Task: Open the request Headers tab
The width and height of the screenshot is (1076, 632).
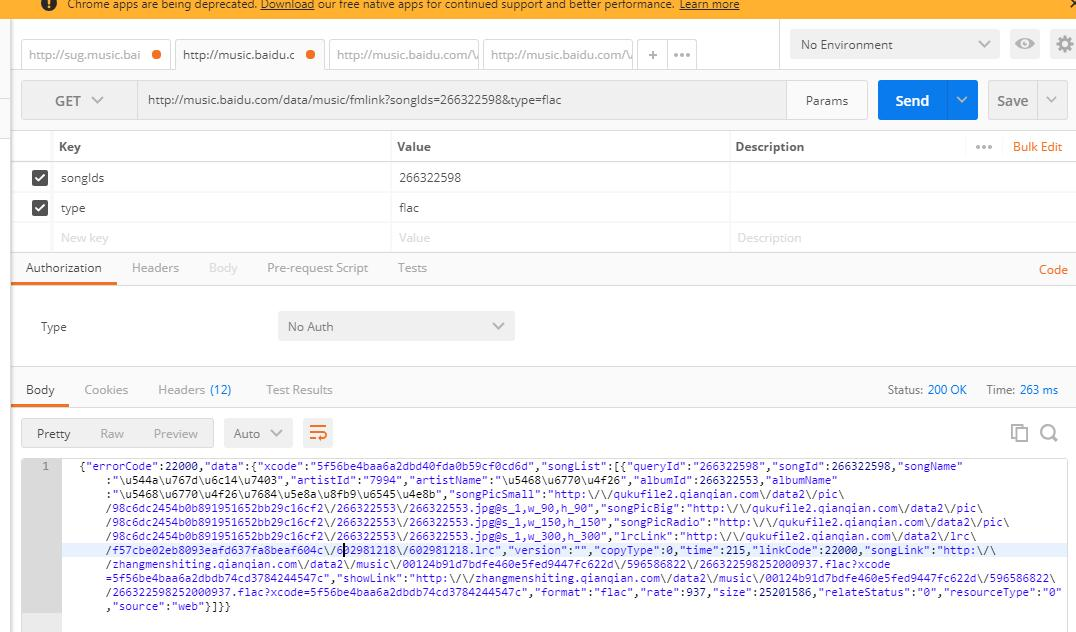Action: (155, 268)
